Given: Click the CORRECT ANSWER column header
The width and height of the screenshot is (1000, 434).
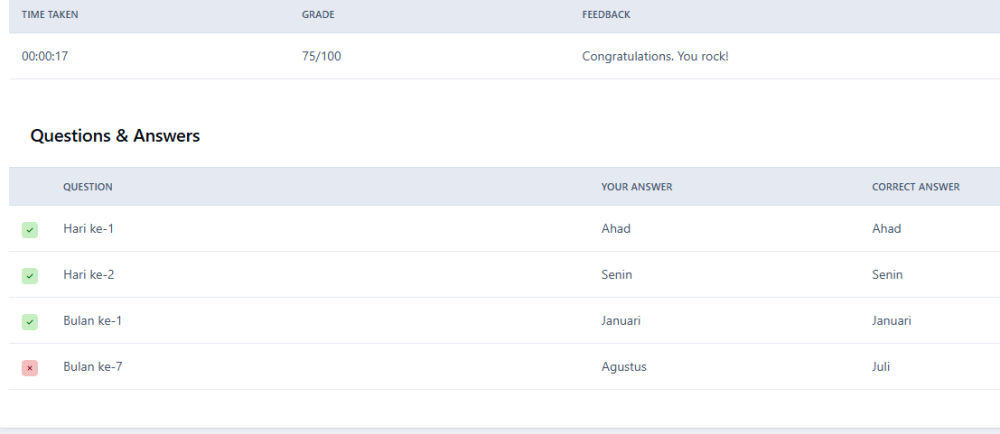Looking at the screenshot, I should tap(916, 187).
